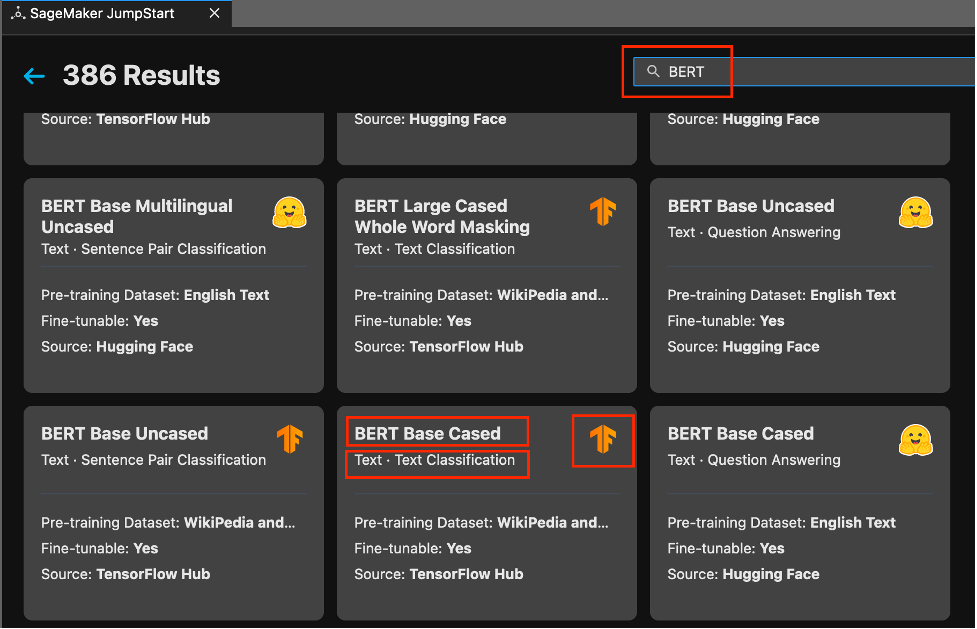This screenshot has width=977, height=629.
Task: Click the magnifier icon in the search box
Action: (653, 72)
